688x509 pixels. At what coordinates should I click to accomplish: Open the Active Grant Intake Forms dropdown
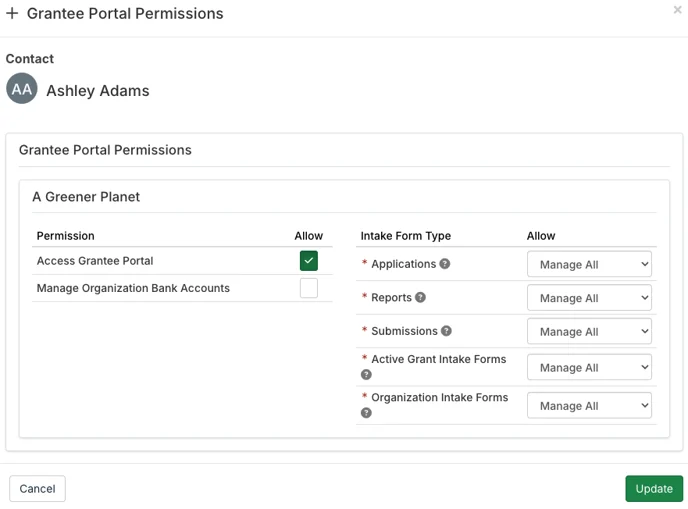(589, 367)
